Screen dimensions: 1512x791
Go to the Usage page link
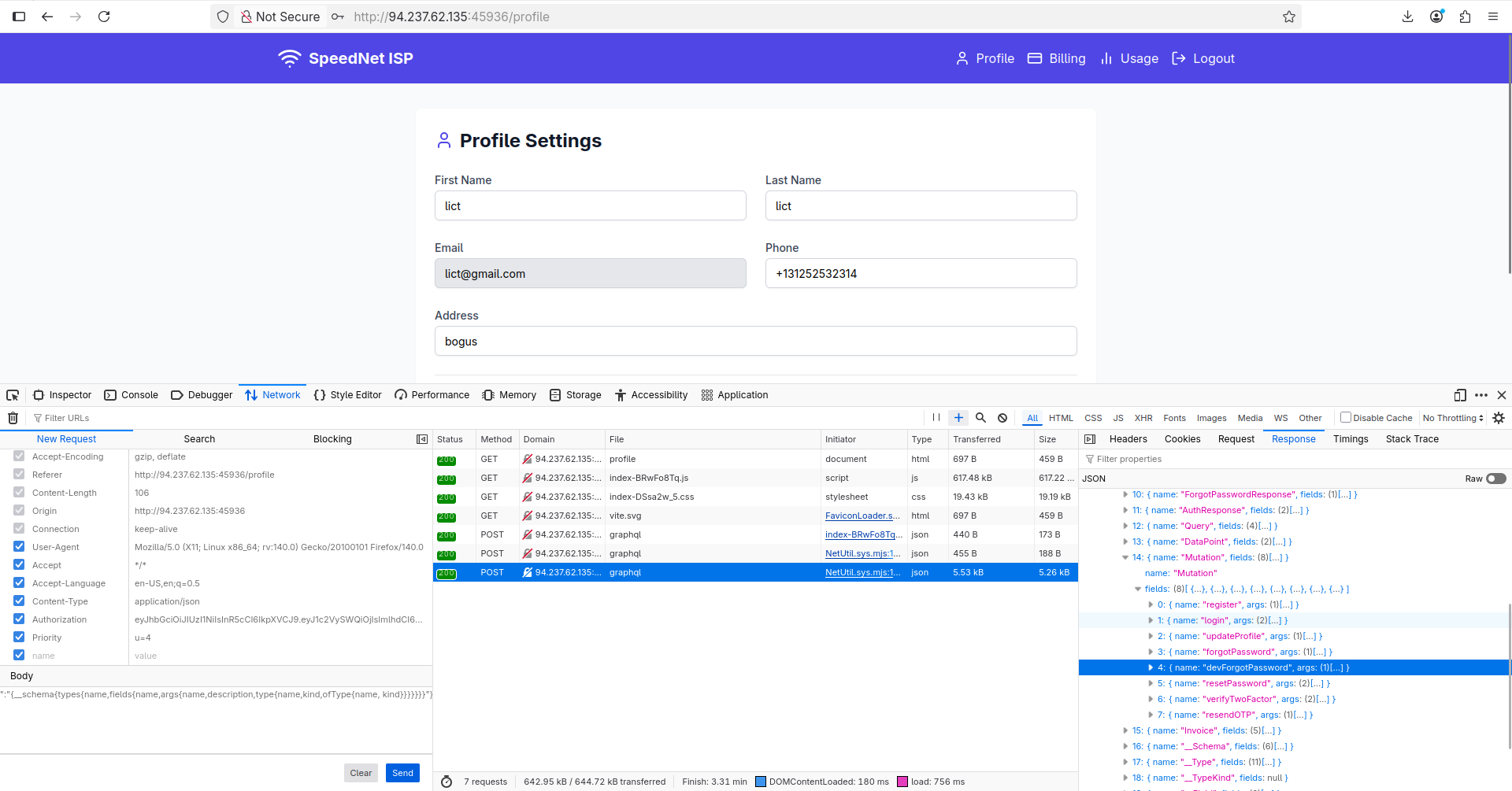(1129, 58)
